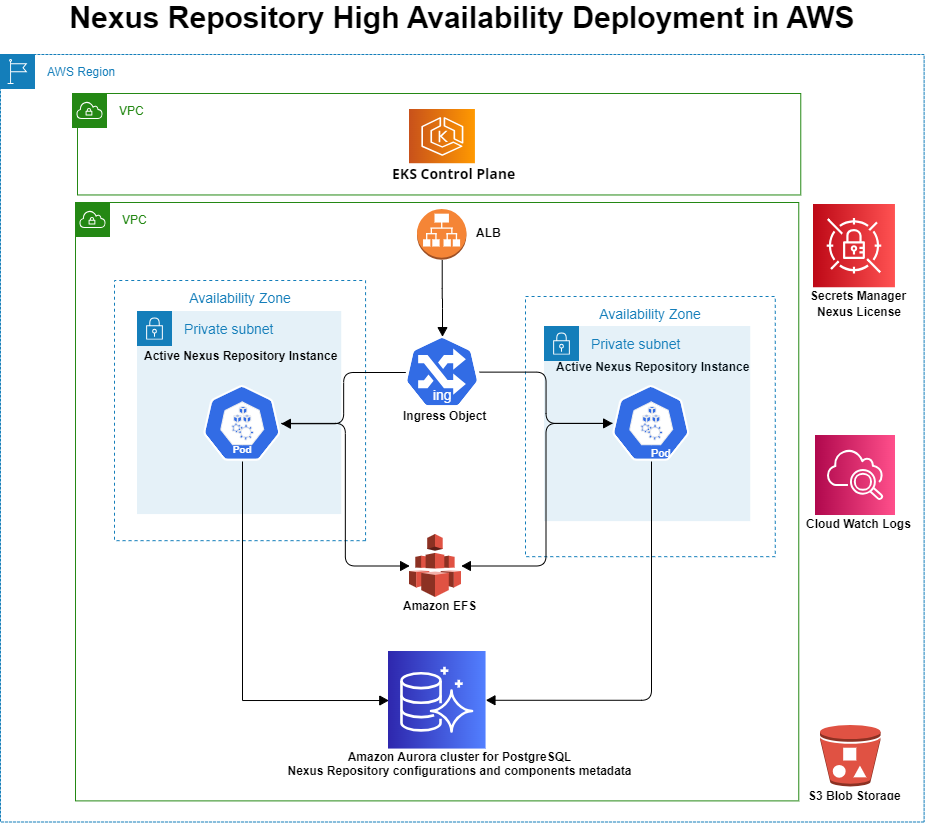Select the Amazon Aurora cluster icon
Screen dimensions: 925x823
point(437,700)
